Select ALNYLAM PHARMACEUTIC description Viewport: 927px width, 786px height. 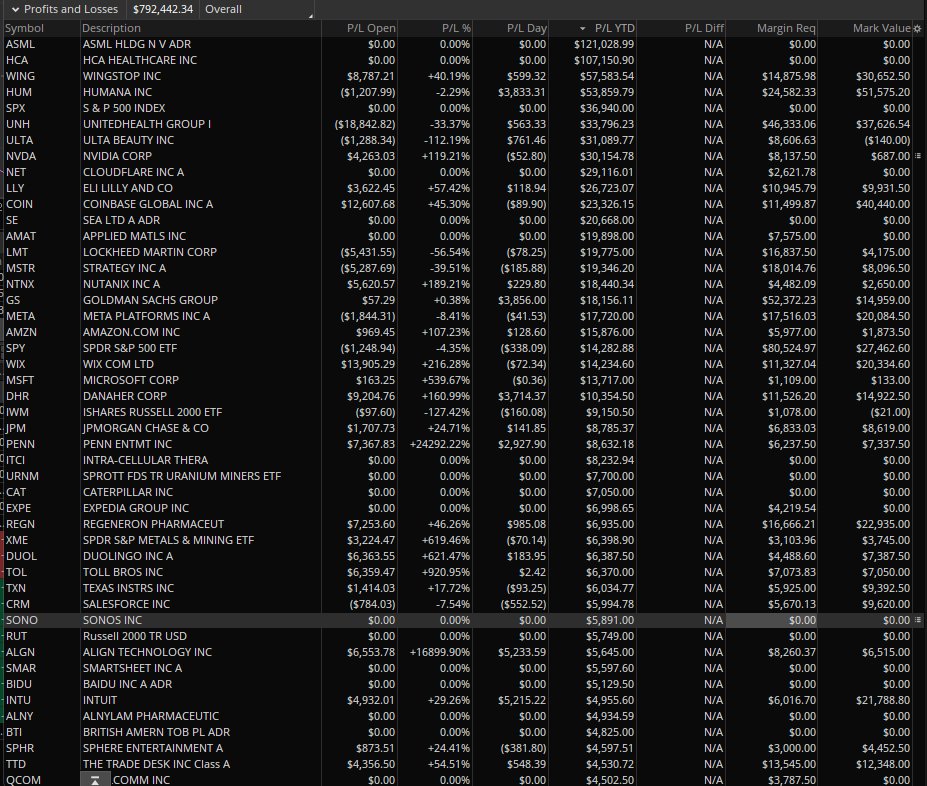pyautogui.click(x=151, y=716)
